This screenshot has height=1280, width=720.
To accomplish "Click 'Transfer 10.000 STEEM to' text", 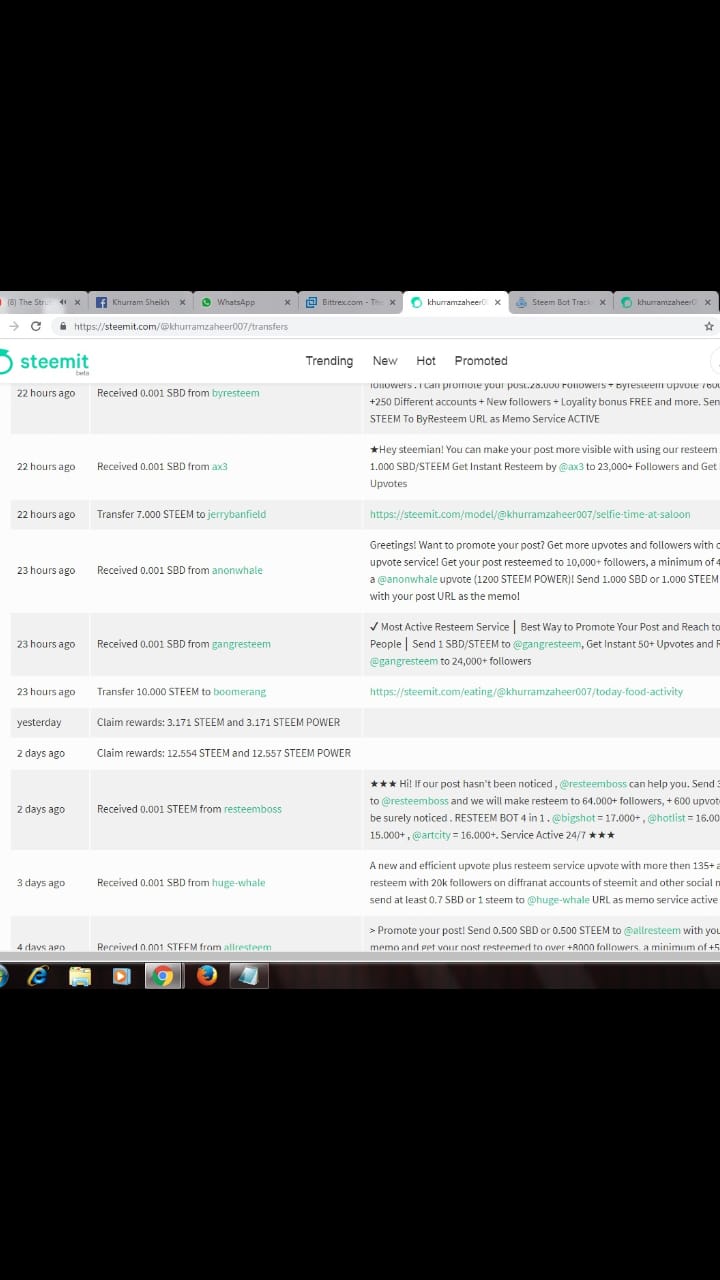I will point(153,692).
